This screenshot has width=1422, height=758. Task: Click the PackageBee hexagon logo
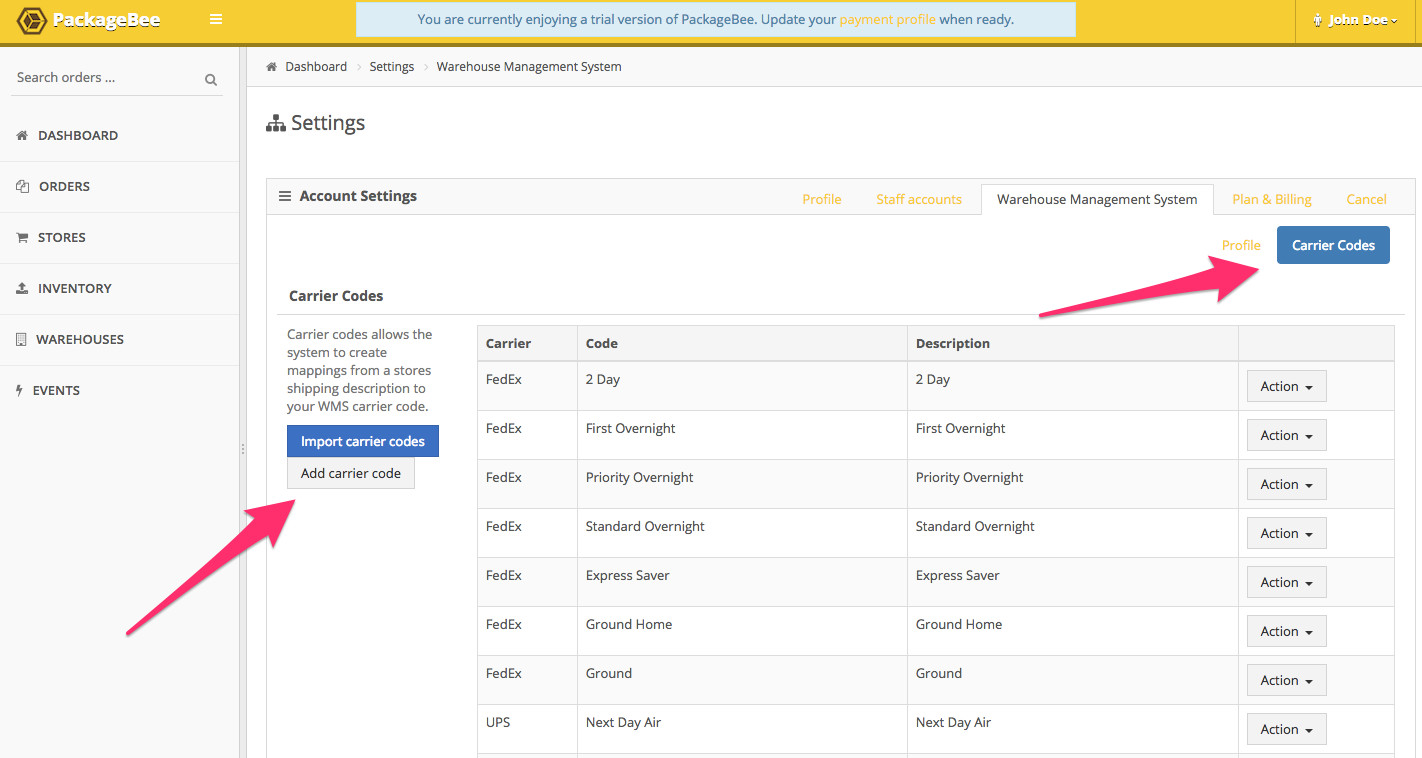point(33,20)
